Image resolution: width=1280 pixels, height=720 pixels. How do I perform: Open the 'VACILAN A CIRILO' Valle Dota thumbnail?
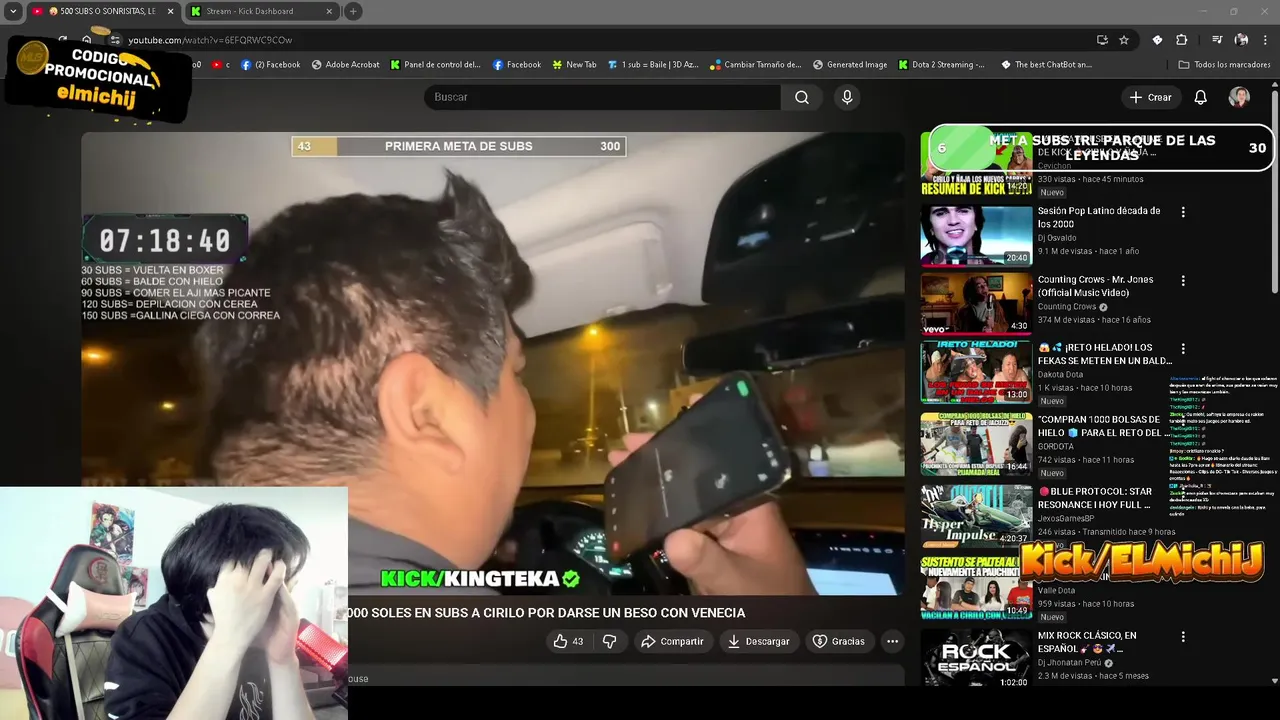[976, 588]
